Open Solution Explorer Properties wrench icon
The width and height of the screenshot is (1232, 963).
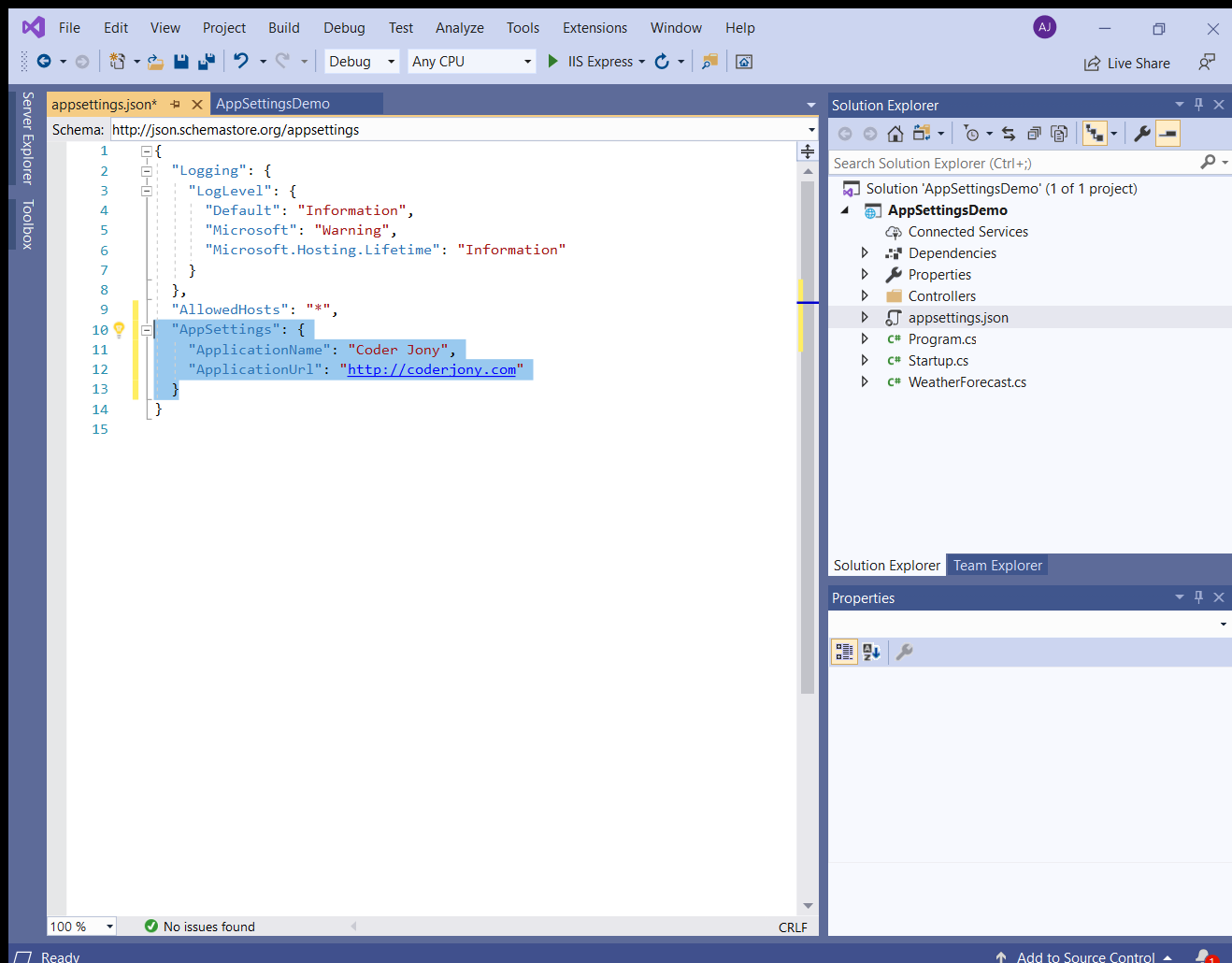click(x=1141, y=134)
